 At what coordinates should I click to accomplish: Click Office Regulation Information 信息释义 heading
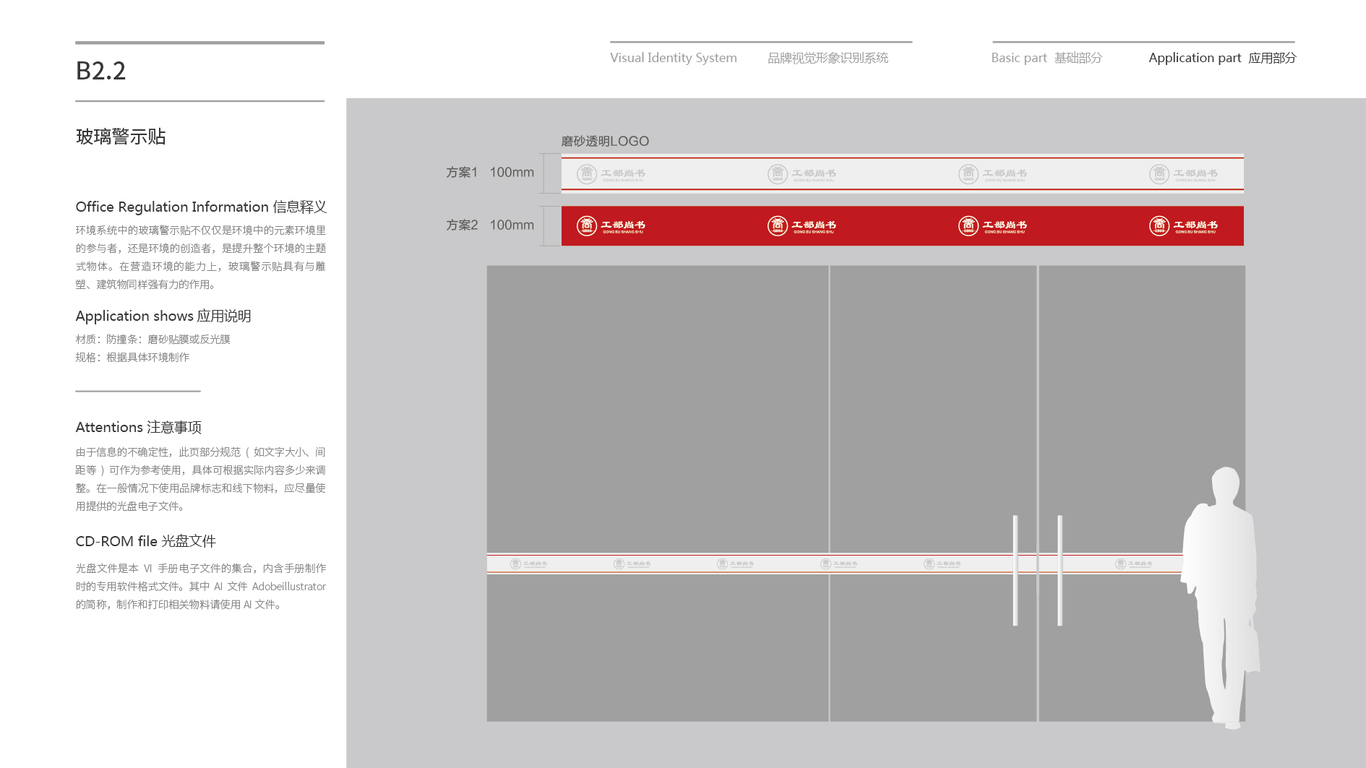point(201,207)
